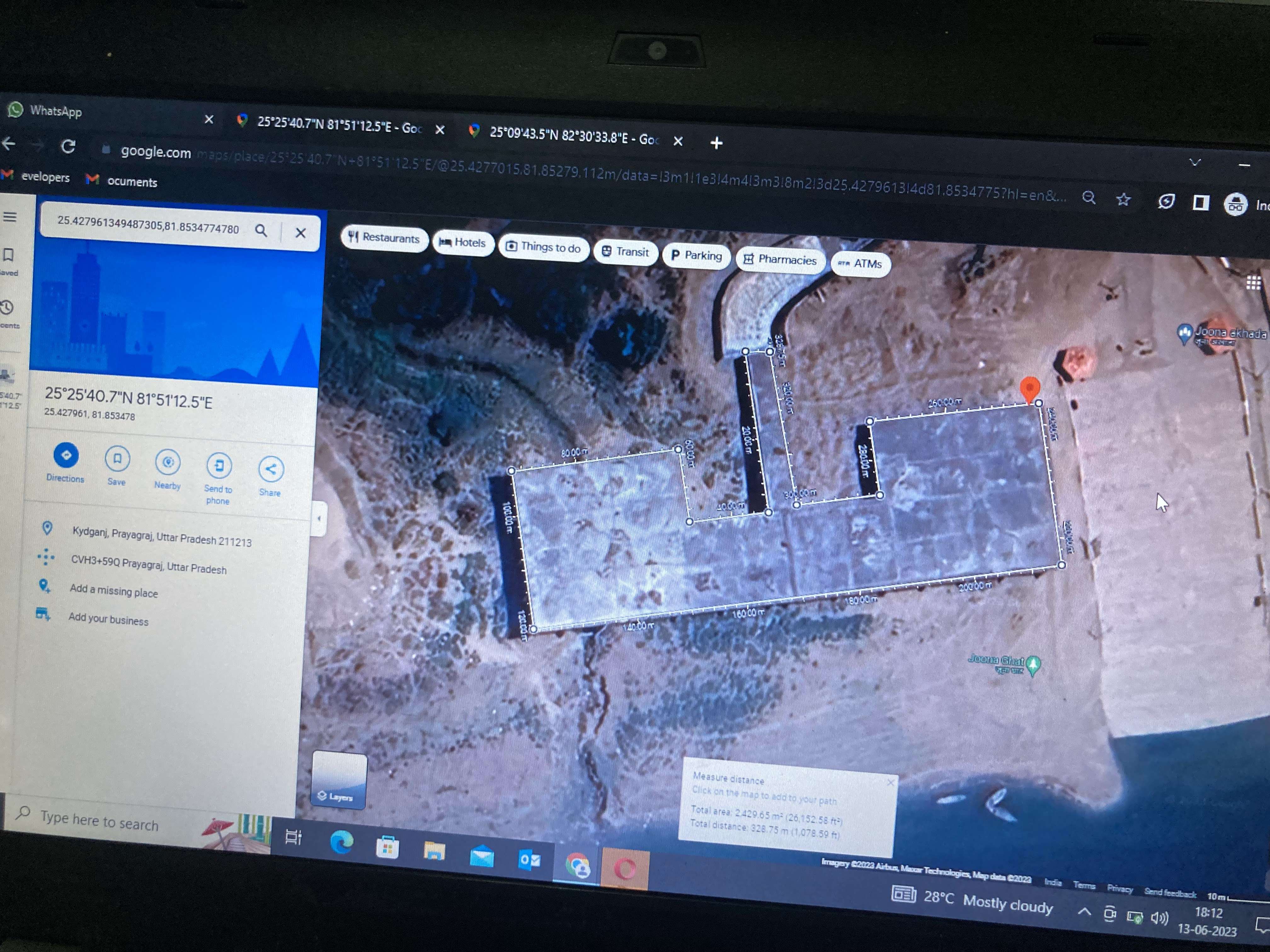The width and height of the screenshot is (1270, 952).
Task: Open the new tab plus button
Action: click(716, 142)
